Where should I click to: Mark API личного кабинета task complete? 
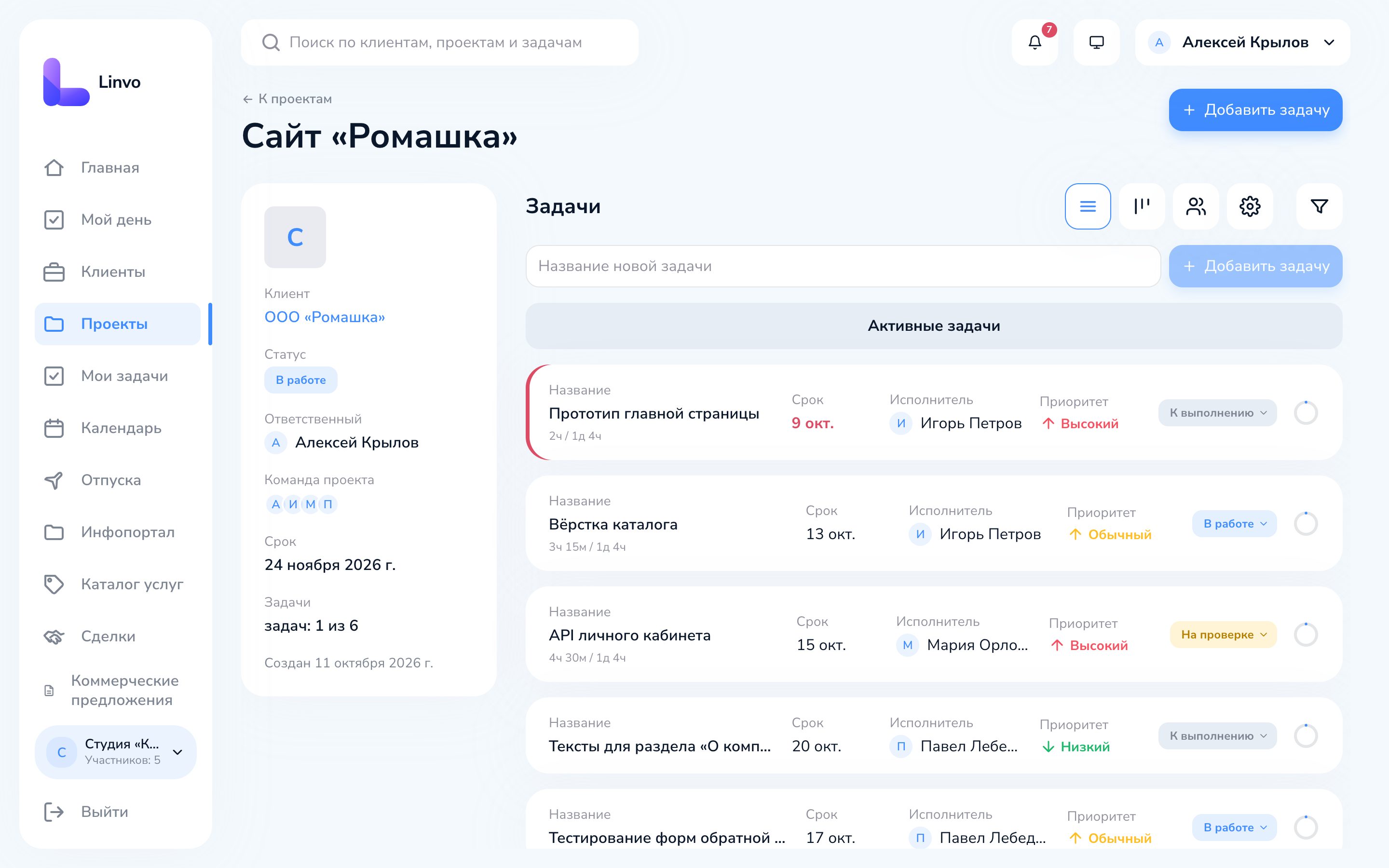click(1306, 634)
